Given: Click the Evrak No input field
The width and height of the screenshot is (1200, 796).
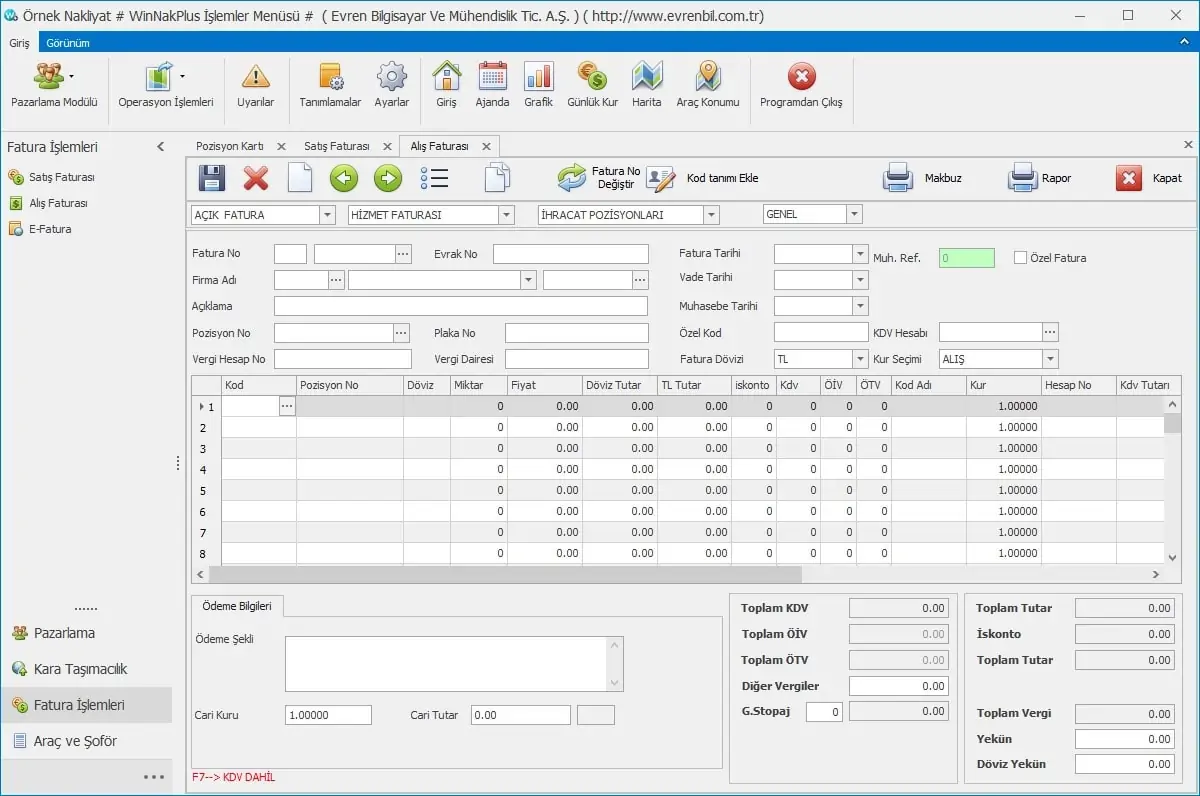Looking at the screenshot, I should 571,254.
